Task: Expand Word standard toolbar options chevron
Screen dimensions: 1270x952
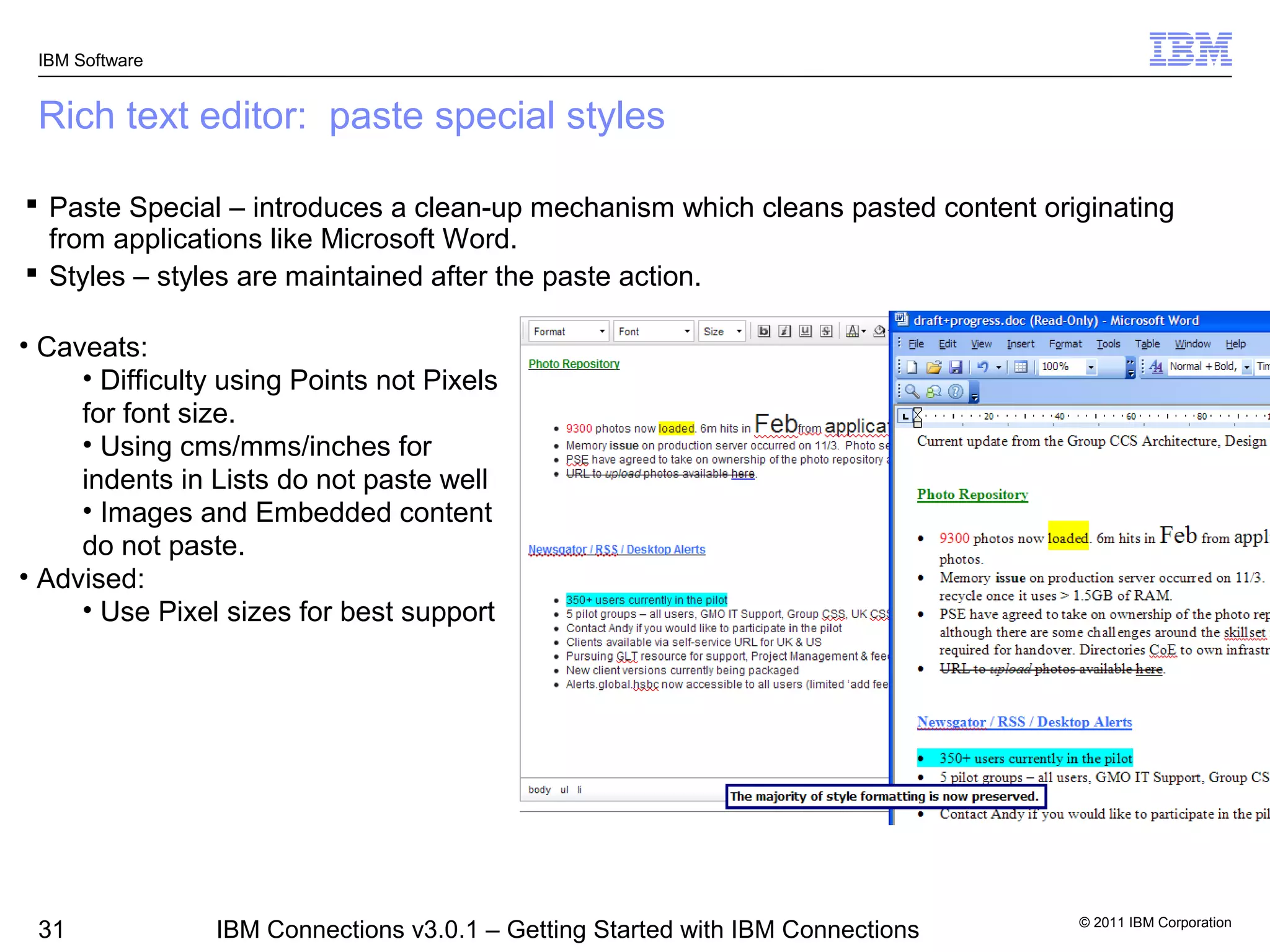Action: pyautogui.click(x=1130, y=367)
